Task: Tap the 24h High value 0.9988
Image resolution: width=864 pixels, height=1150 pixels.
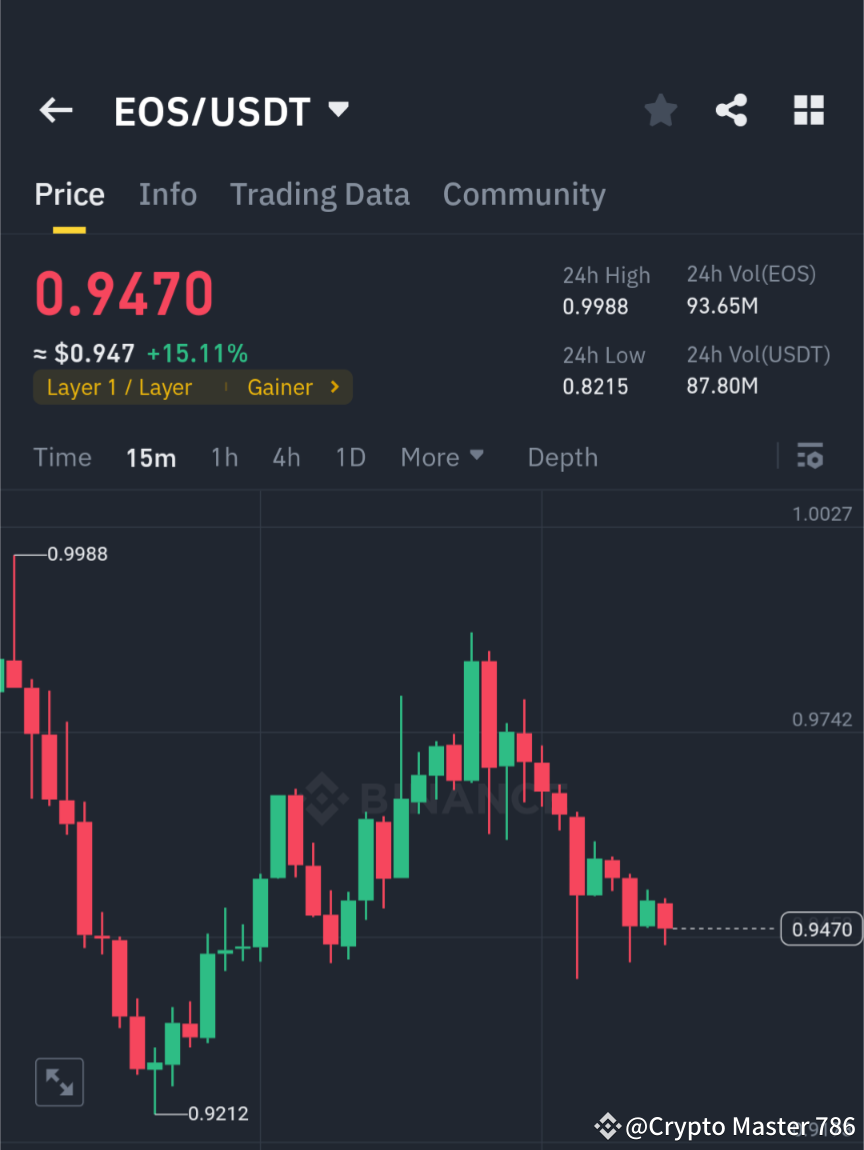Action: point(595,307)
